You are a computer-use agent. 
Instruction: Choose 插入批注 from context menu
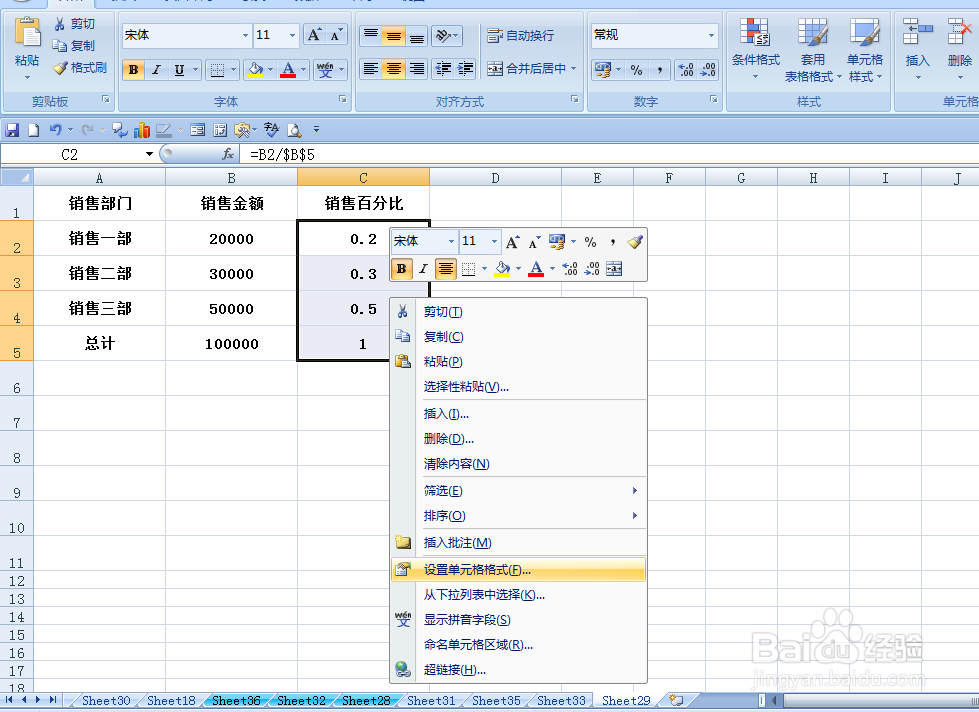[518, 543]
